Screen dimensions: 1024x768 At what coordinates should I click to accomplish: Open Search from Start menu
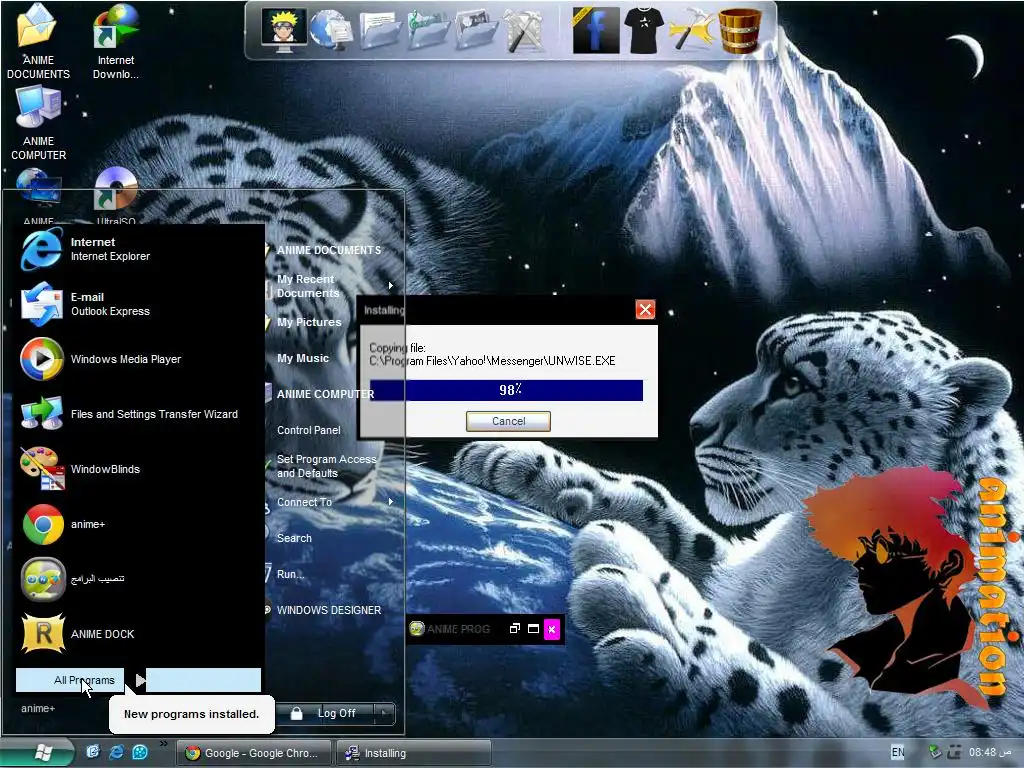click(x=294, y=538)
